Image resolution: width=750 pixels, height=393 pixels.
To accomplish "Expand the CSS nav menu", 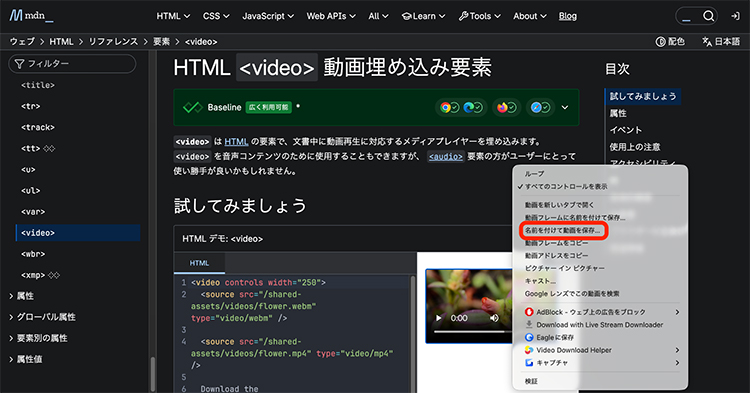I will click(x=216, y=16).
